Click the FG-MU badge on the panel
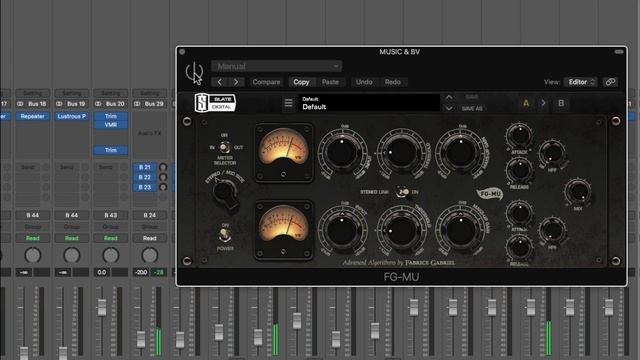640x360 pixels. click(490, 193)
